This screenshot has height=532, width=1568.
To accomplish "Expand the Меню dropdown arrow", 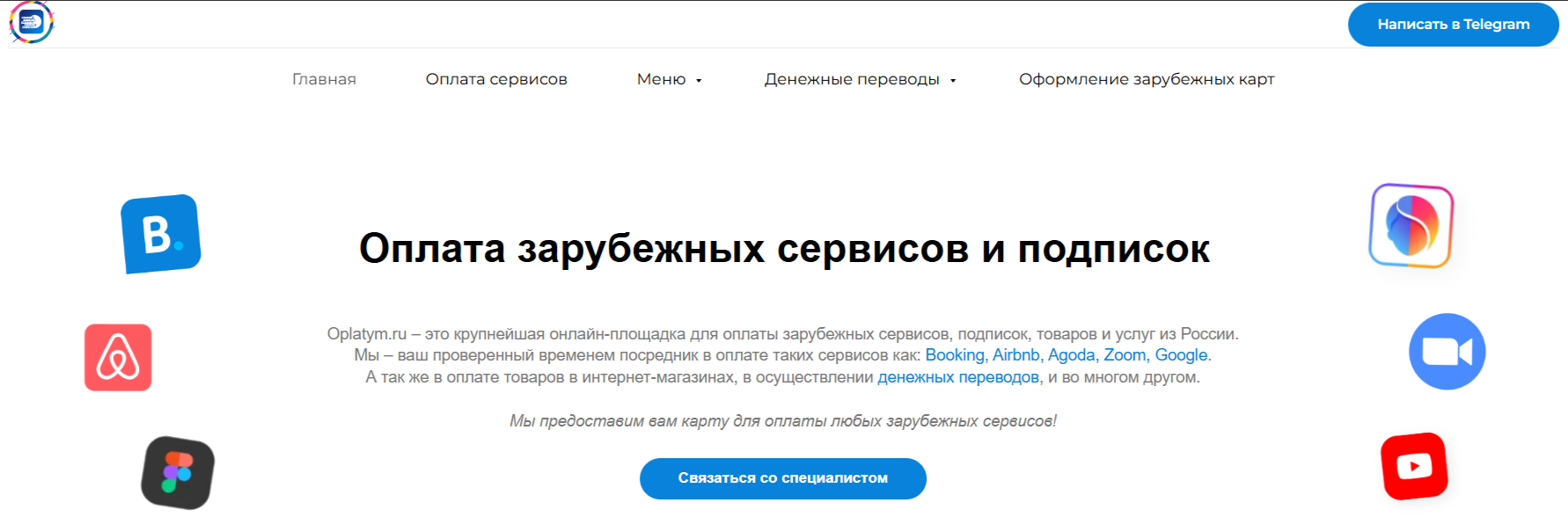I will click(699, 81).
